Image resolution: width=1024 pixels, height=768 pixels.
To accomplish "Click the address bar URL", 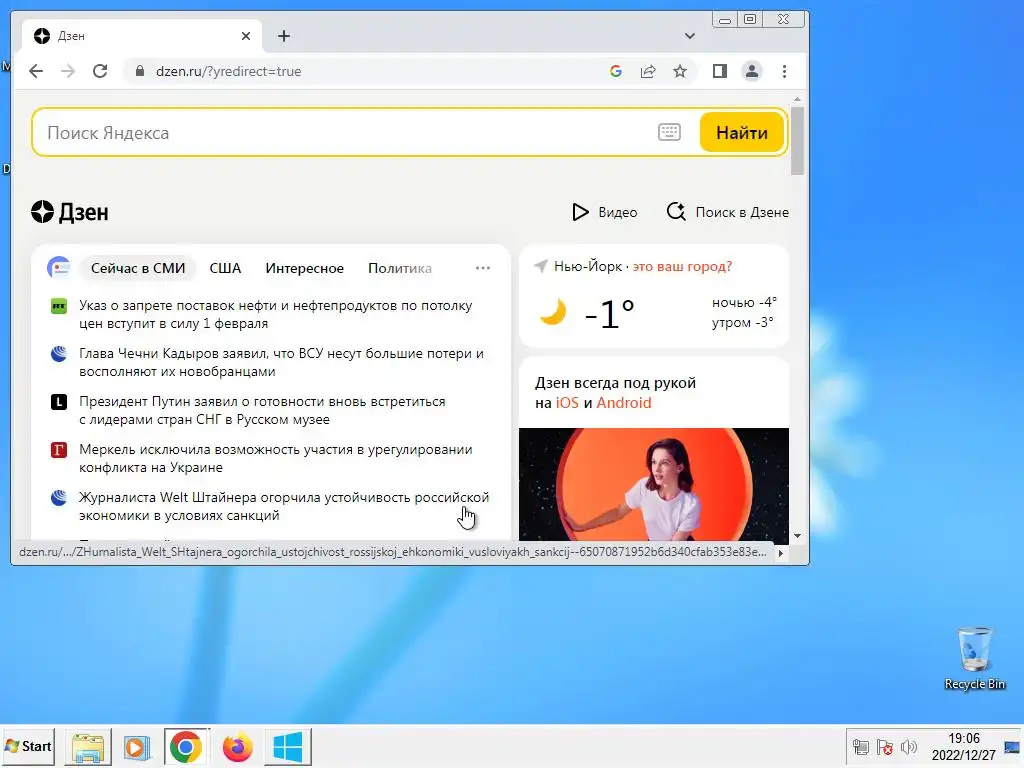I will tap(229, 71).
